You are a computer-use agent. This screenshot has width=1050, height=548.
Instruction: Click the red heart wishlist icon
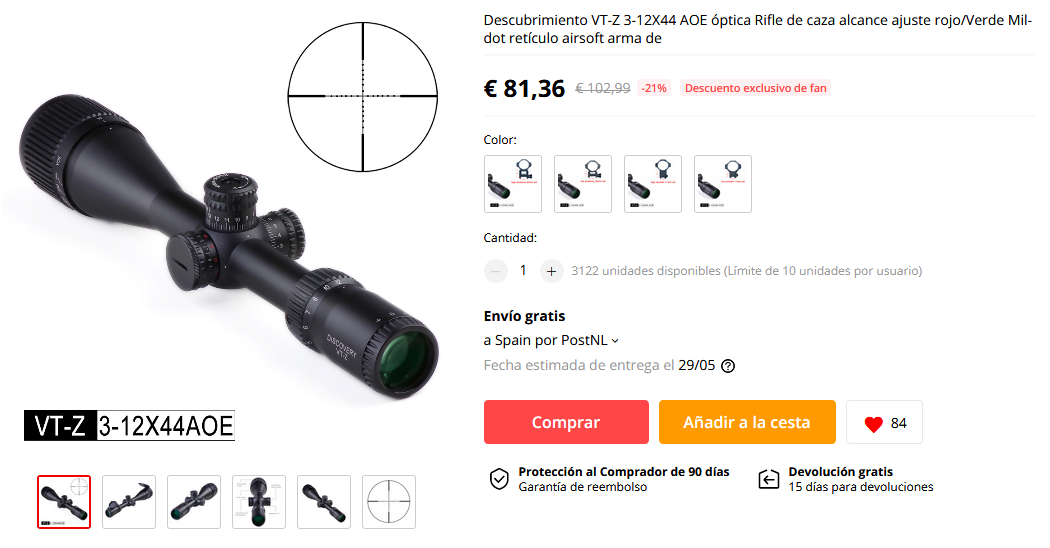(x=873, y=424)
